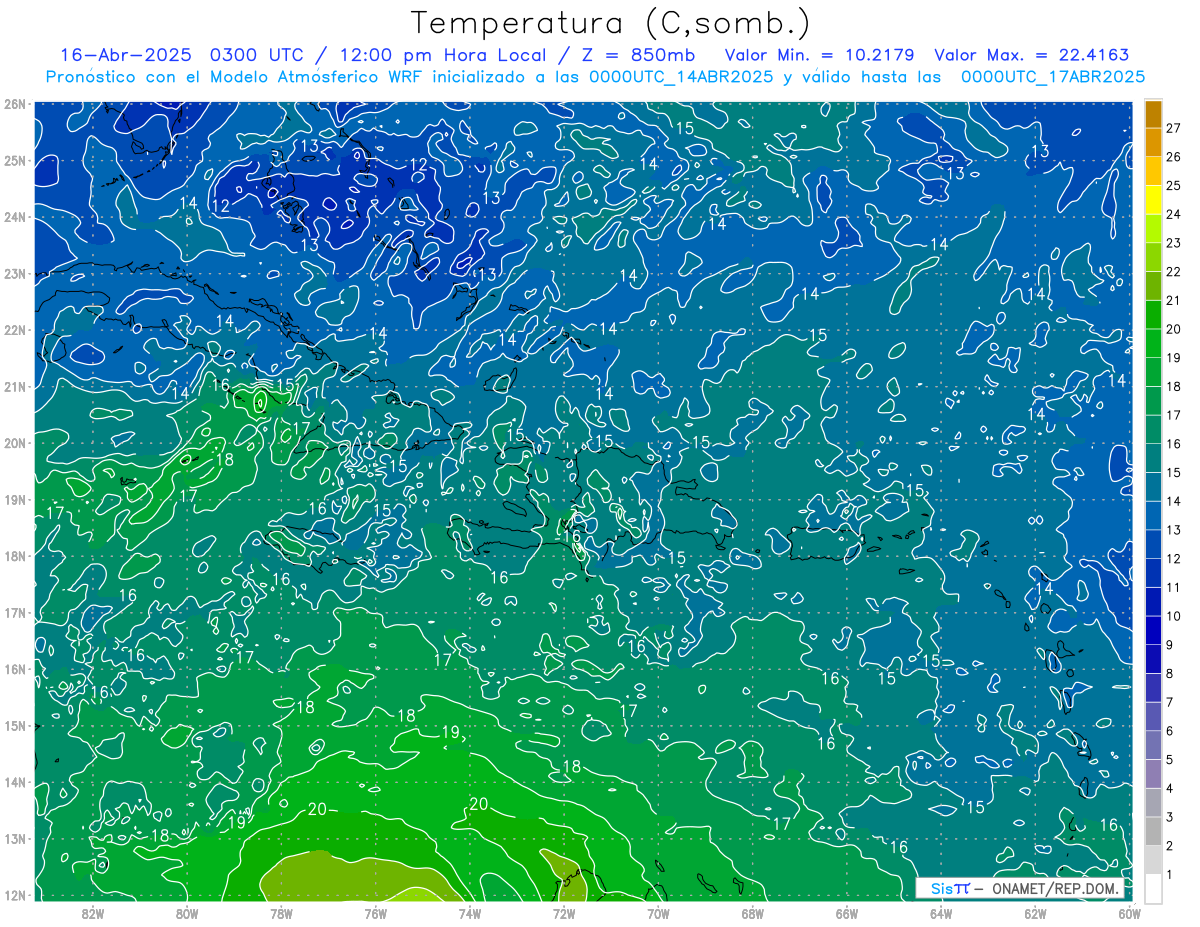Click the white swatch at color scale bottom
This screenshot has height=927, width=1200.
(x=1154, y=887)
